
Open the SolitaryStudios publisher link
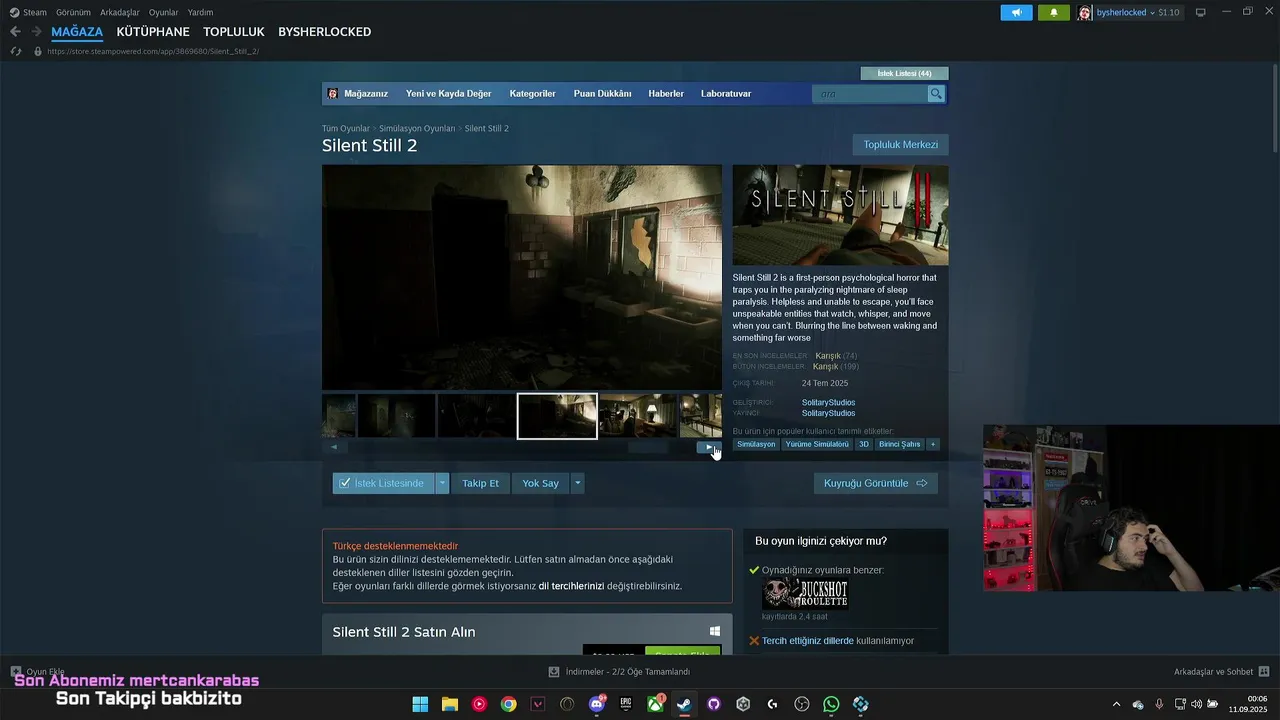828,413
